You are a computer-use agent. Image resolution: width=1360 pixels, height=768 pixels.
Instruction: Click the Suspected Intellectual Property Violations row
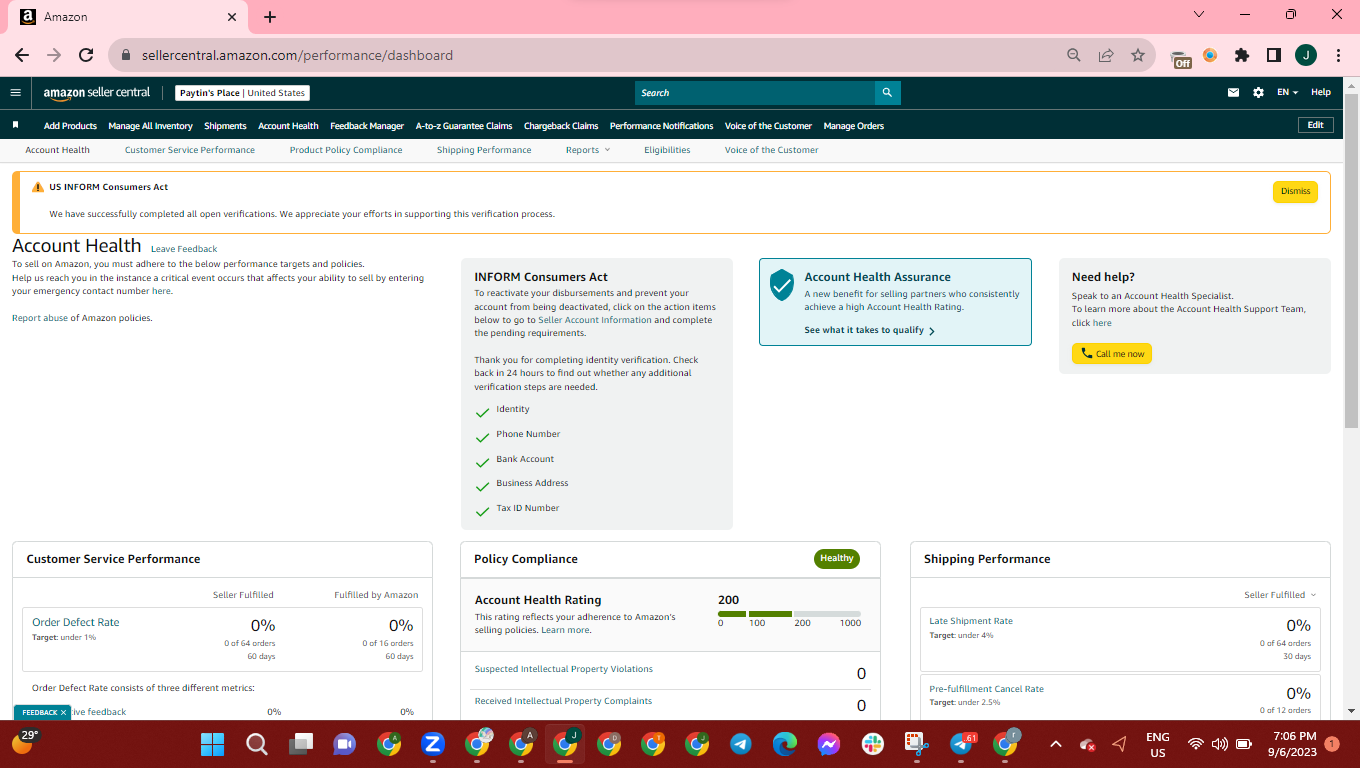point(671,673)
